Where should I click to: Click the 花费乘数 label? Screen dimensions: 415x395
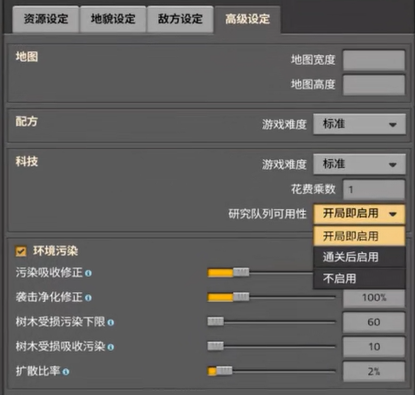pyautogui.click(x=313, y=189)
